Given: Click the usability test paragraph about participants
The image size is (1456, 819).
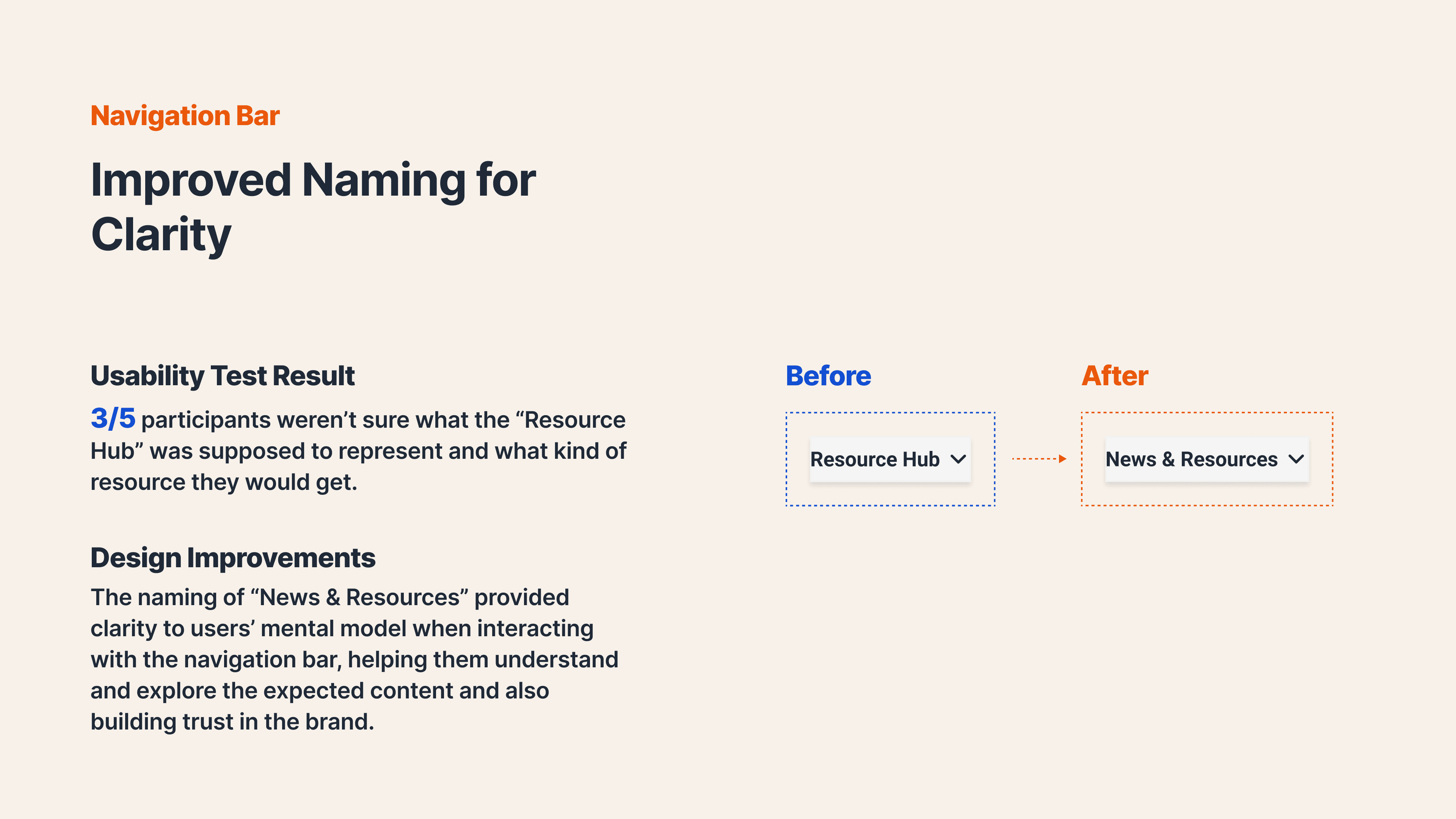Looking at the screenshot, I should (x=358, y=452).
